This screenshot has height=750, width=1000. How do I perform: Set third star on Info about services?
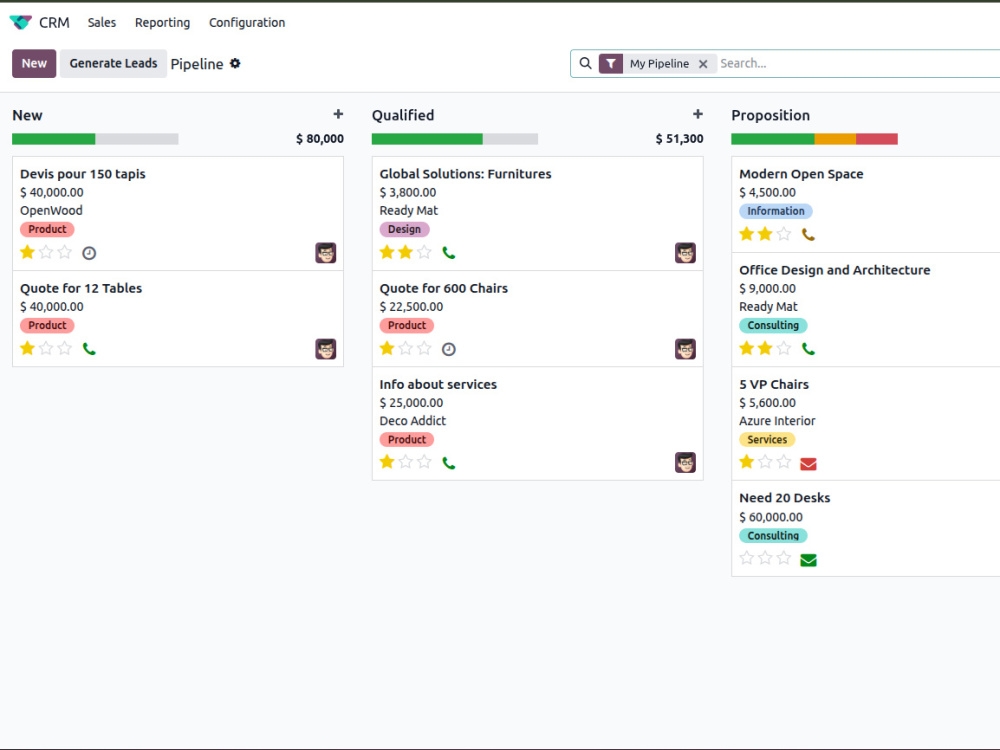[x=424, y=462]
